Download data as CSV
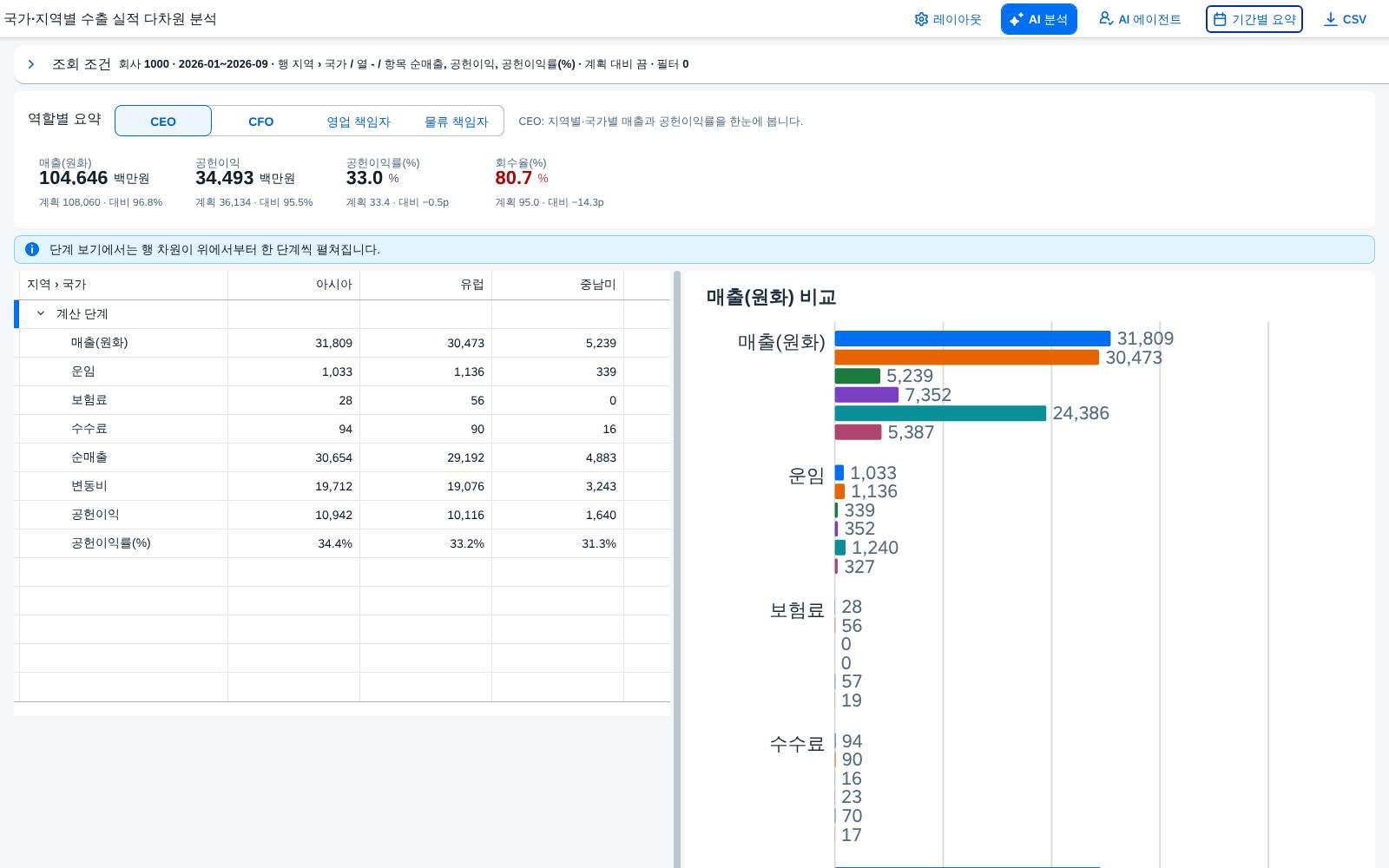The image size is (1389, 868). click(x=1345, y=19)
